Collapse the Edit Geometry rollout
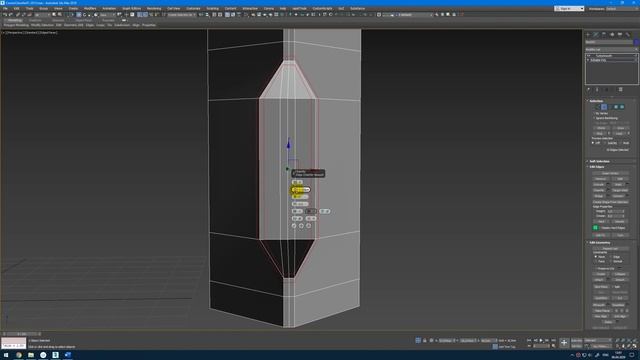Screen dimensions: 640x360 (x=599, y=242)
